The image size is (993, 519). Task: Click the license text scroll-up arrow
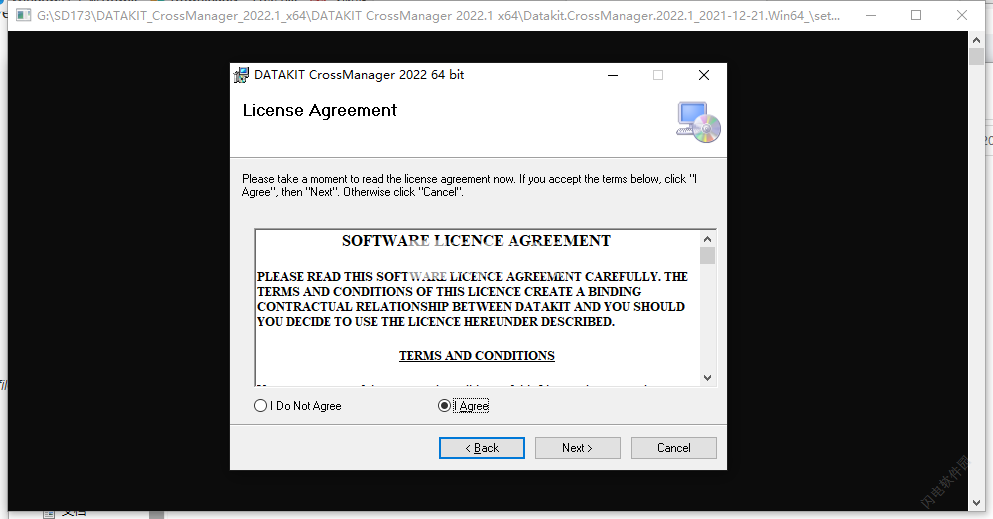pyautogui.click(x=707, y=239)
